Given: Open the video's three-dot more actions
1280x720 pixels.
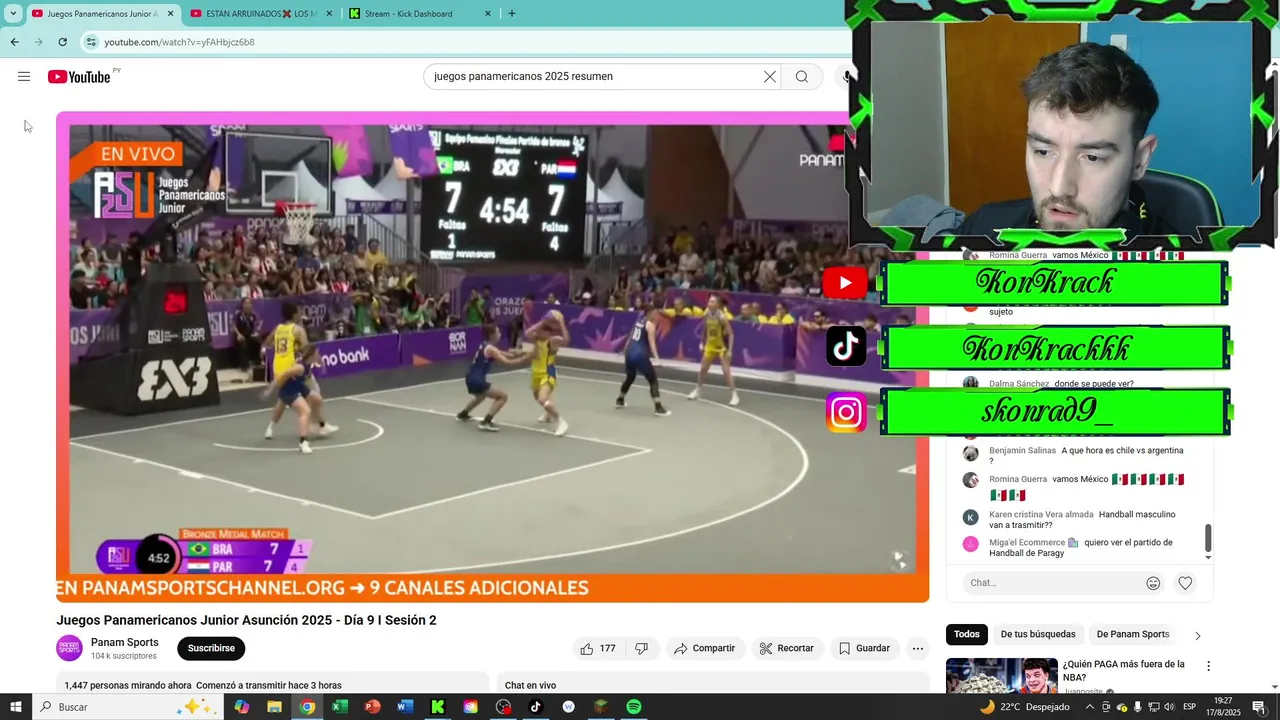Looking at the screenshot, I should (917, 649).
